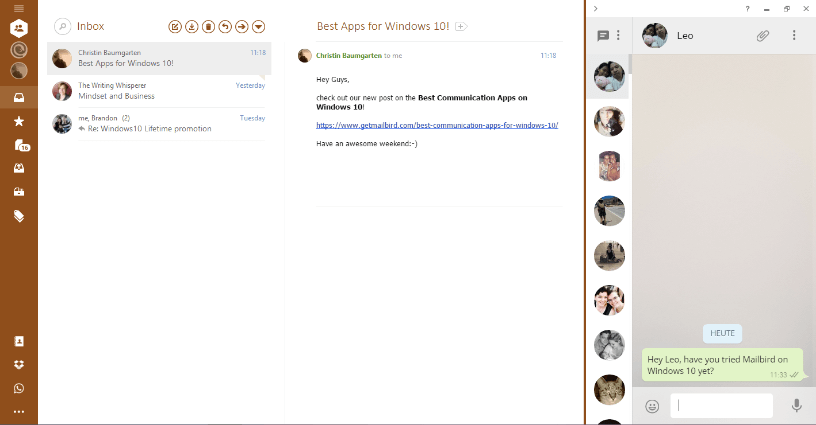Toggle the WhatsApp app icon in sidebar
This screenshot has width=816, height=425.
pyautogui.click(x=19, y=388)
